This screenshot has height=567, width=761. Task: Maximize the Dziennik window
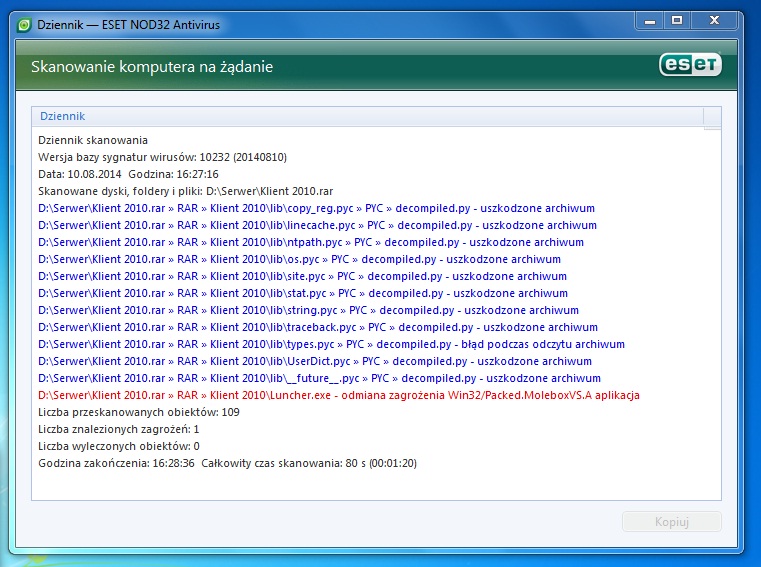point(677,21)
